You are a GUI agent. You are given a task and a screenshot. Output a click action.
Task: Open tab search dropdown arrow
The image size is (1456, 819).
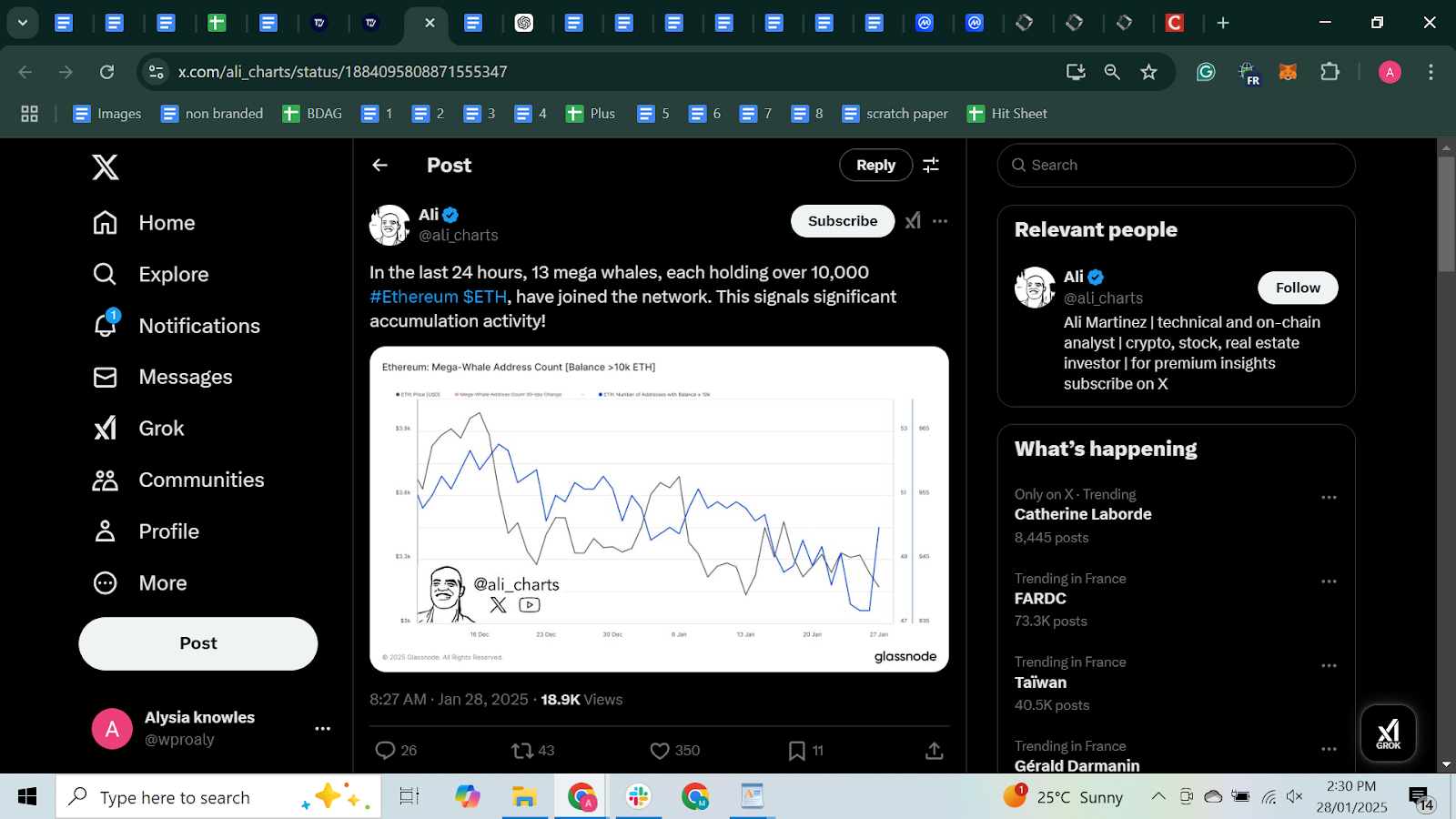[23, 23]
